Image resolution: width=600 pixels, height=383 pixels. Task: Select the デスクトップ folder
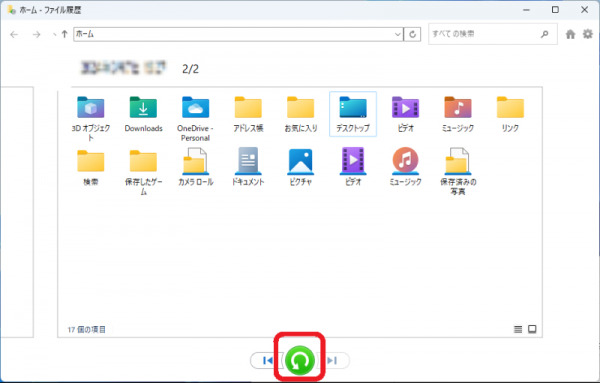point(353,114)
